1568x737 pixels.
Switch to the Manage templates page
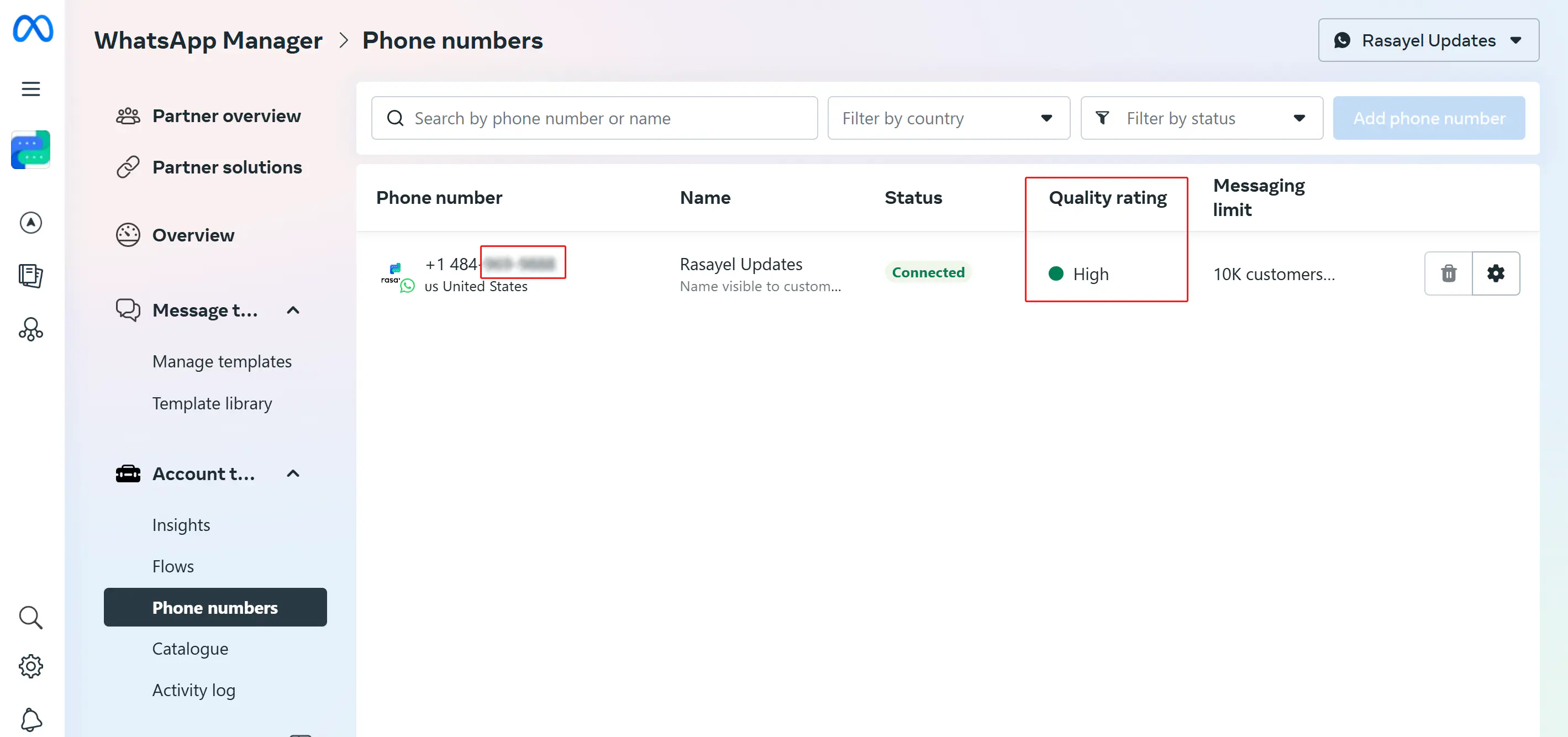(x=222, y=360)
